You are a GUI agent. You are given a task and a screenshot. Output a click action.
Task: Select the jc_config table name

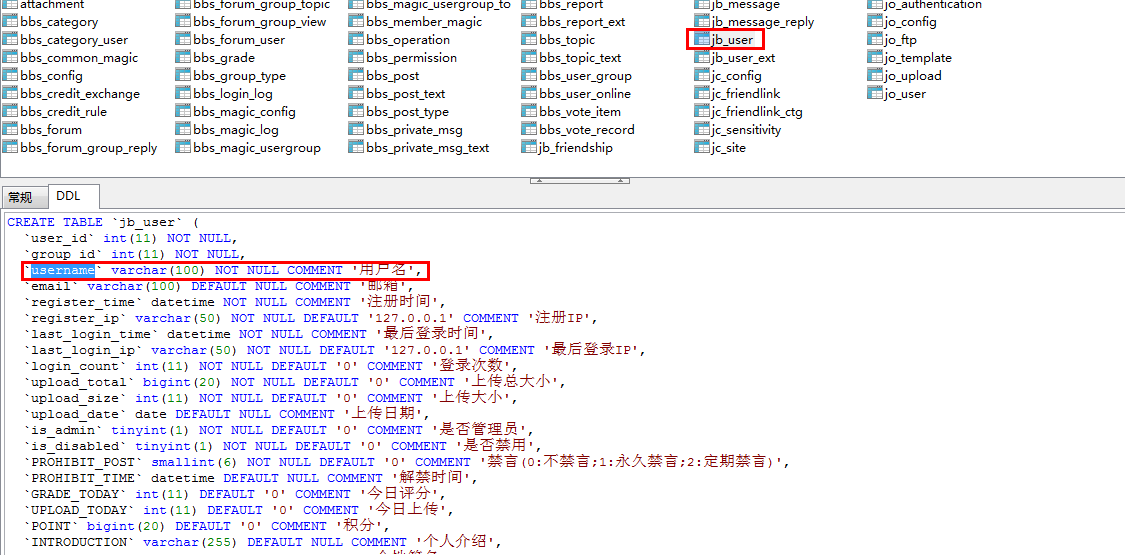click(736, 76)
